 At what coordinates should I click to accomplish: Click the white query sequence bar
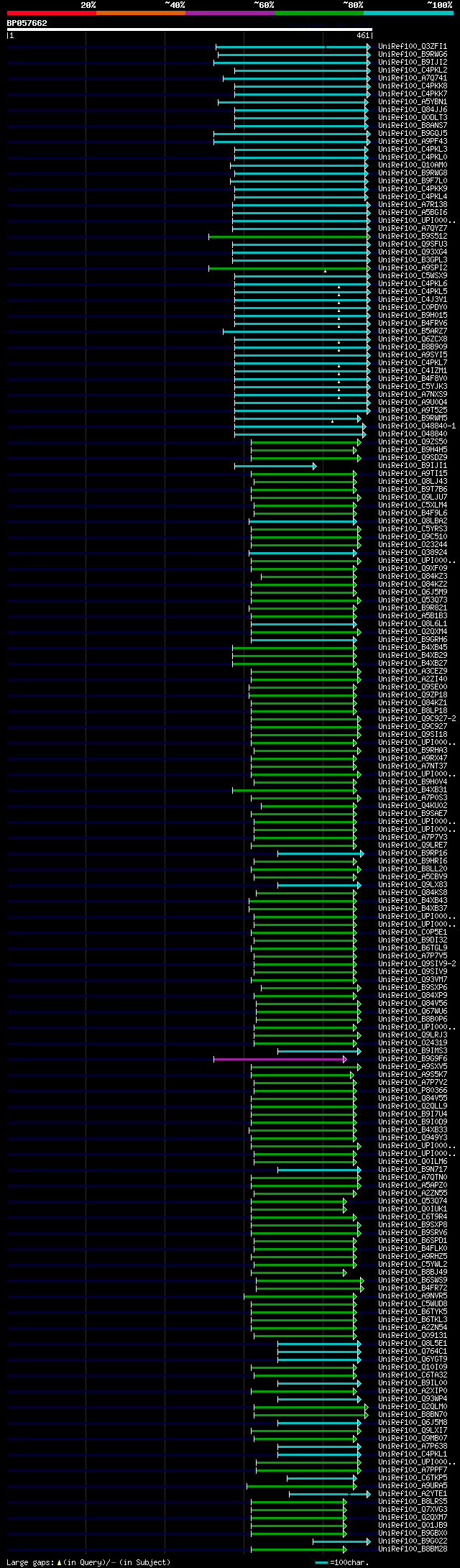pyautogui.click(x=189, y=29)
